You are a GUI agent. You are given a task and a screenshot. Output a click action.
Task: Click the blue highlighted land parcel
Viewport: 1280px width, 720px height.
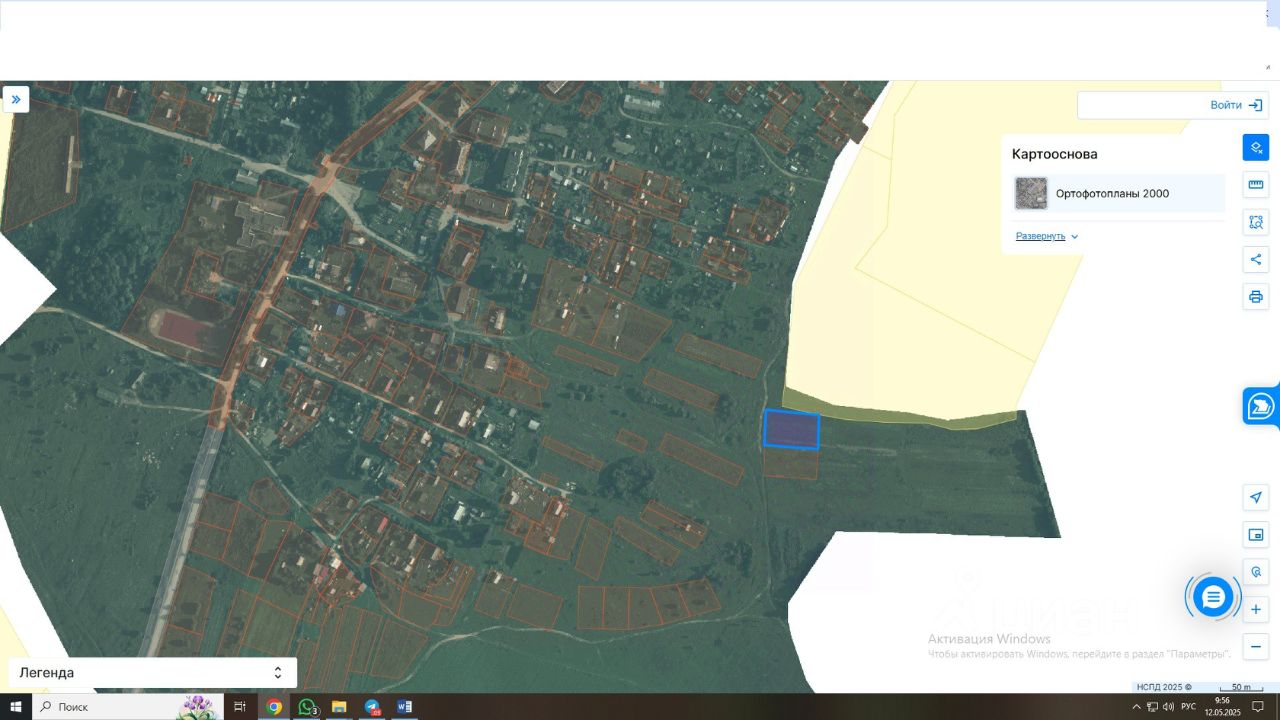tap(792, 430)
